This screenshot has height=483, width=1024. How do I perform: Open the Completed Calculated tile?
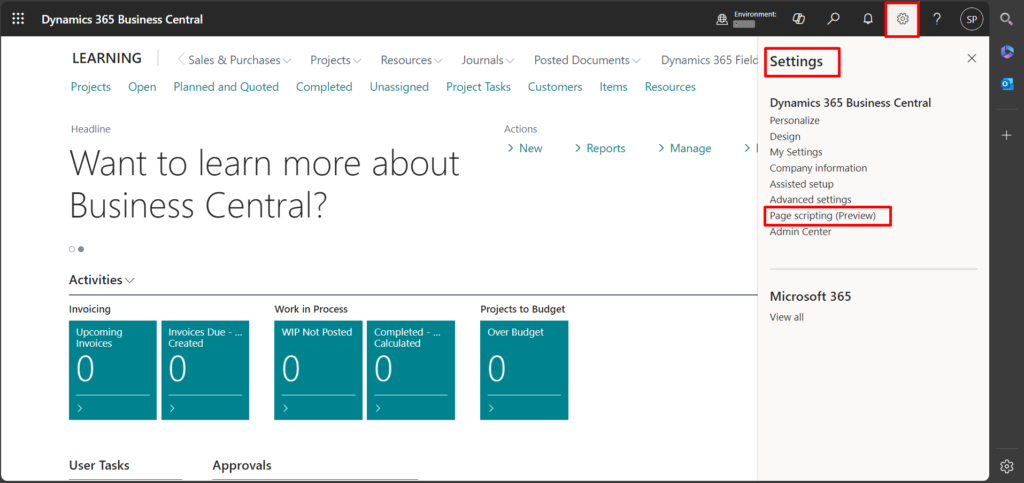(x=411, y=370)
